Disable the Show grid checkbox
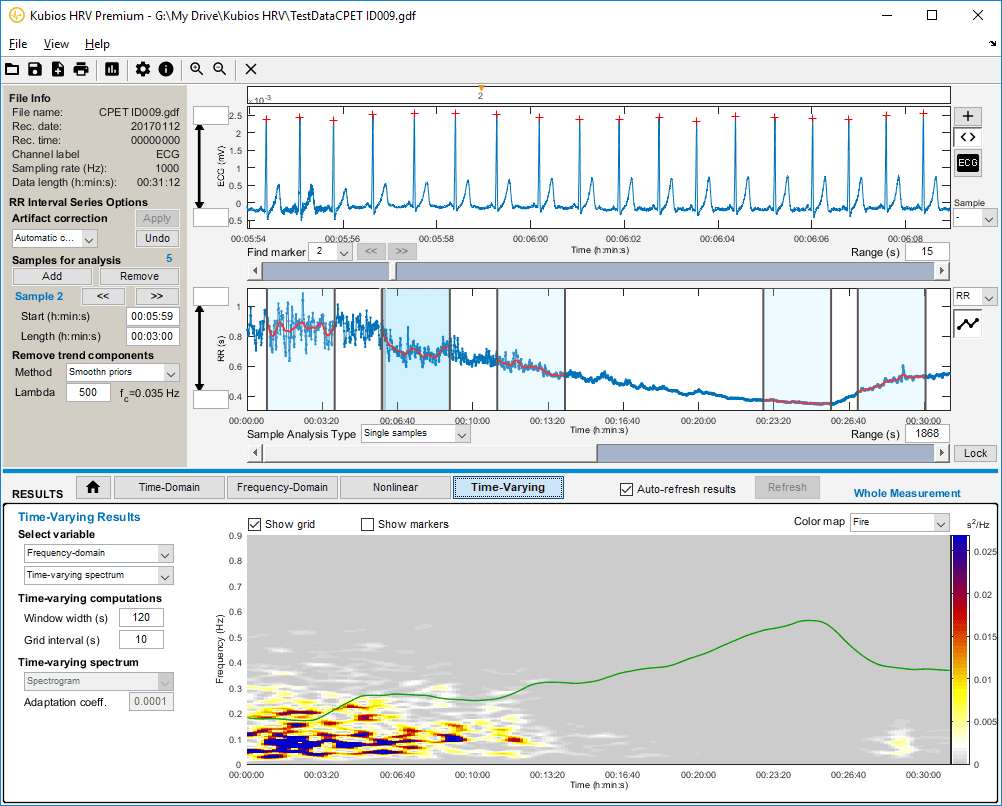The image size is (1002, 806). (x=254, y=524)
